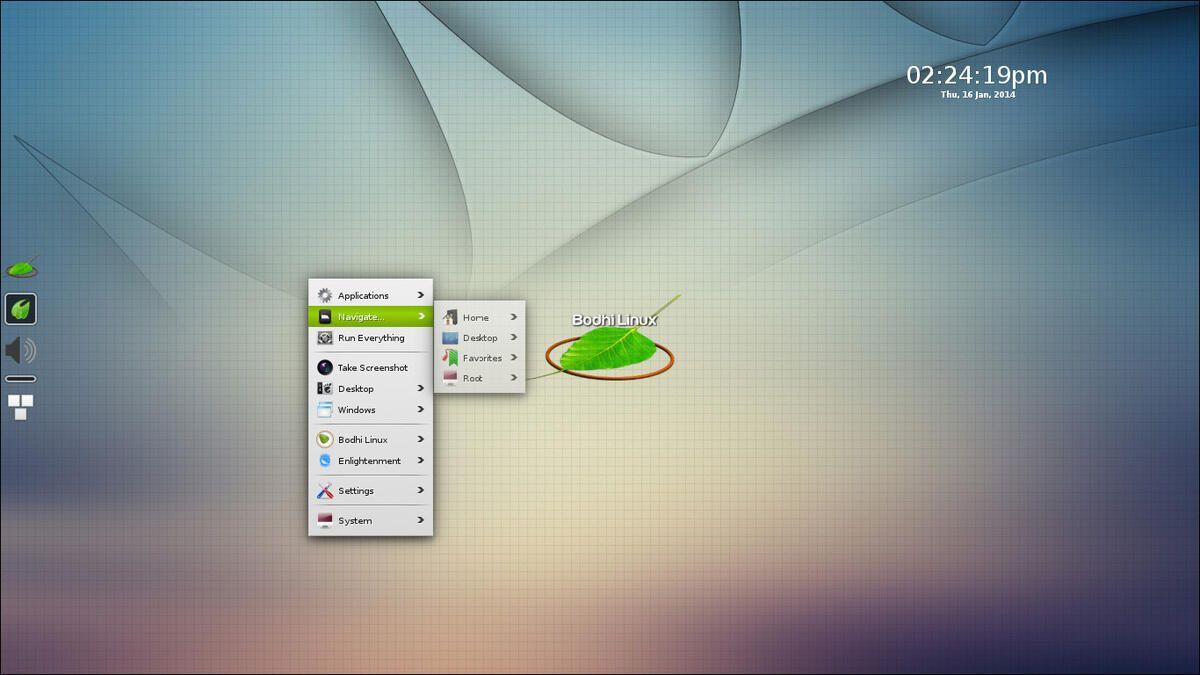Viewport: 1200px width, 675px height.
Task: Open the Settings menu entry
Action: [x=371, y=490]
